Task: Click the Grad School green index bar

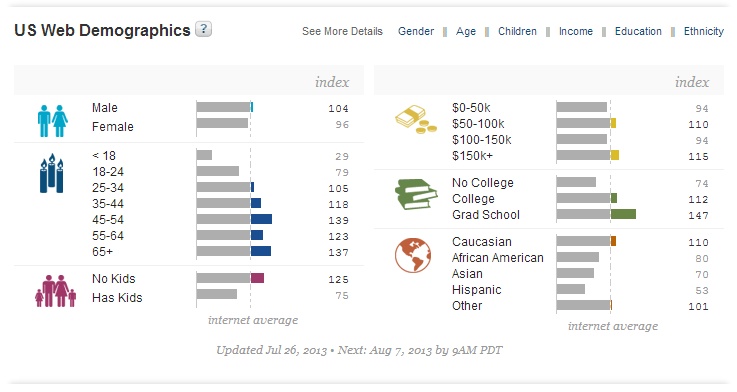Action: pos(623,214)
